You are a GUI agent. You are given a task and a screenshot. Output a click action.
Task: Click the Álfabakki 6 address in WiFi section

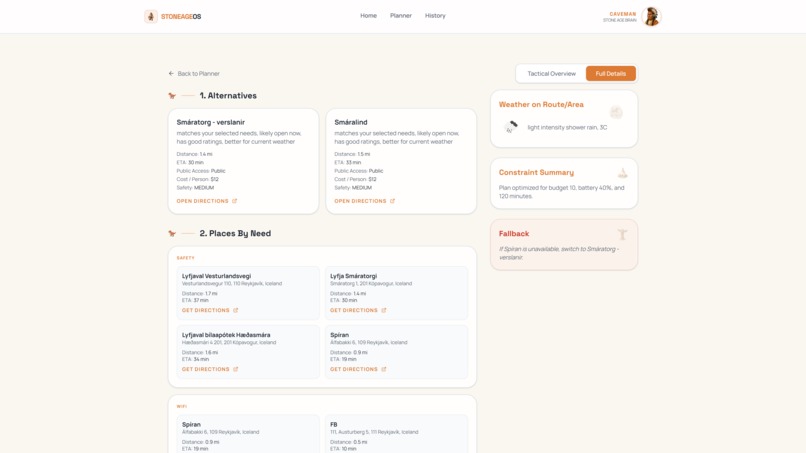point(220,432)
